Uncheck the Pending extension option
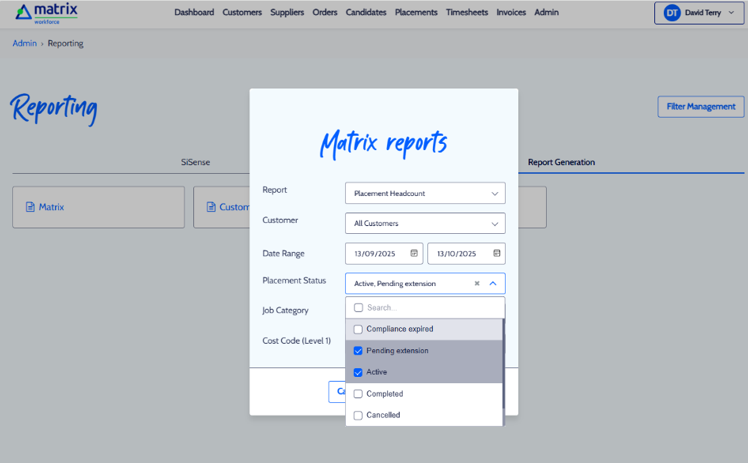 click(x=358, y=351)
